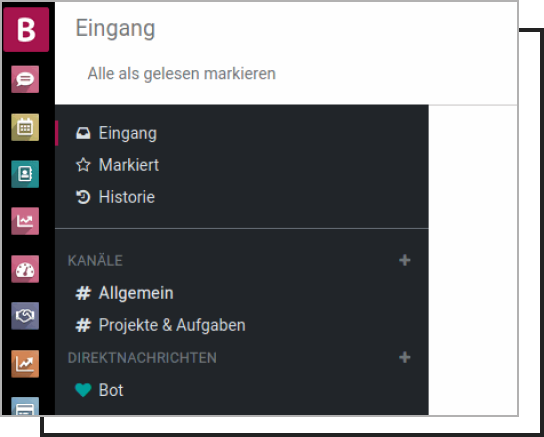
Task: Open the Discuss chat bubble app
Action: coord(25,79)
